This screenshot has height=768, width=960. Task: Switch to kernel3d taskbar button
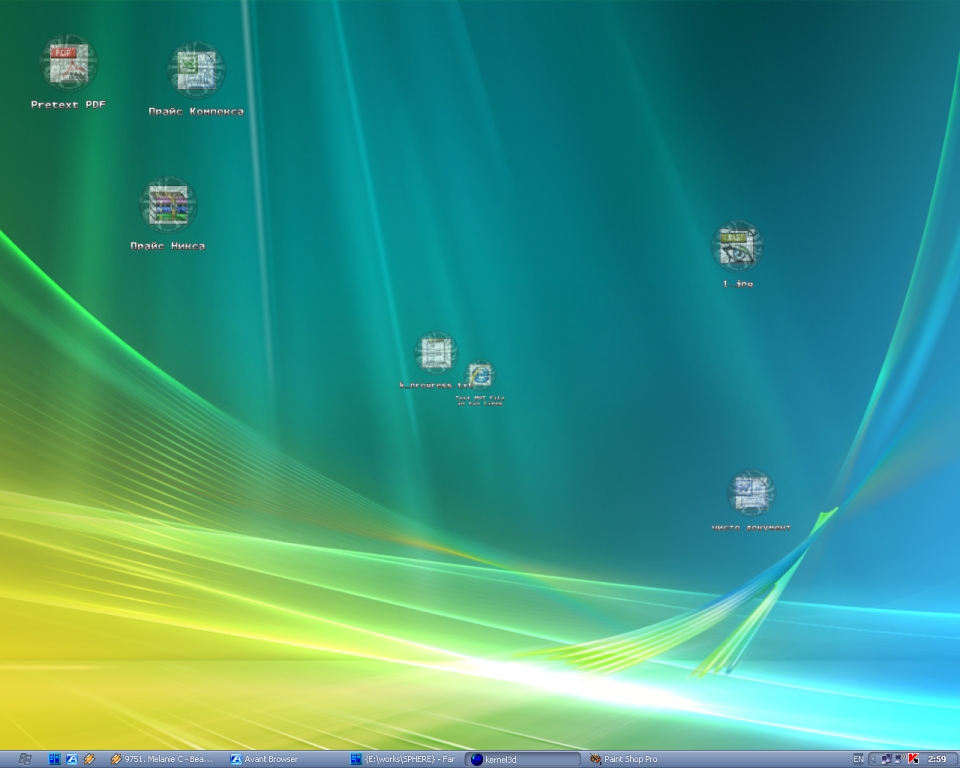[523, 759]
